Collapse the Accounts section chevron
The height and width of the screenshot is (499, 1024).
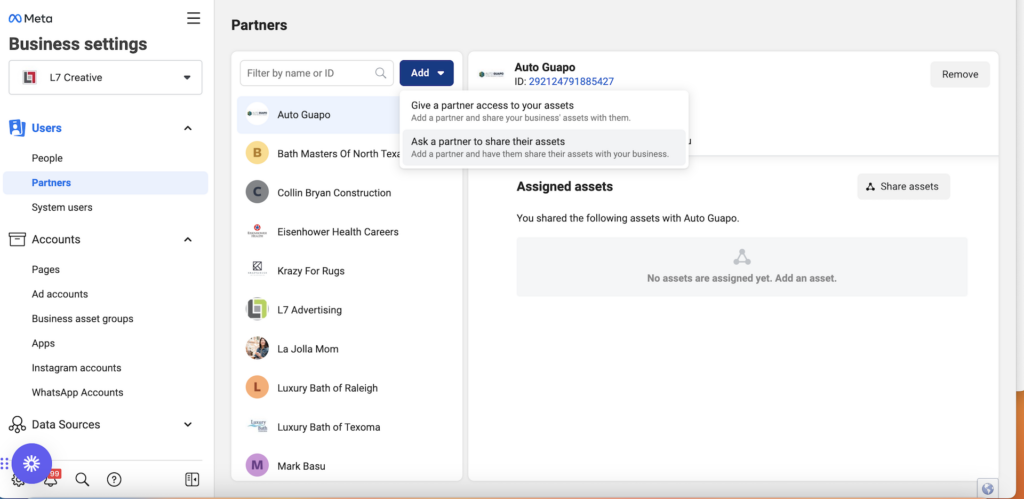coord(187,239)
